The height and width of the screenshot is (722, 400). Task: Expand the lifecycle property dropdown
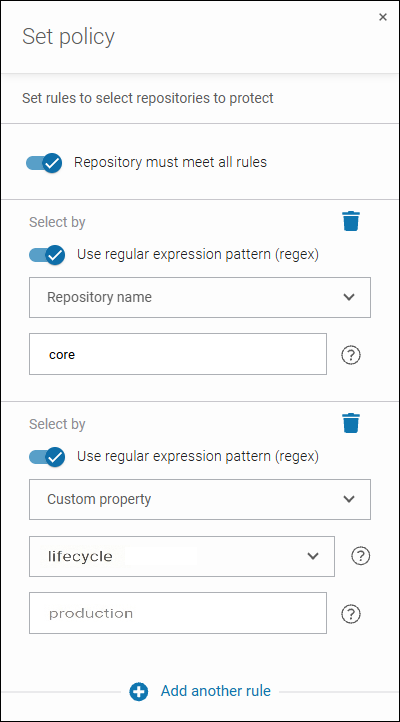[182, 556]
